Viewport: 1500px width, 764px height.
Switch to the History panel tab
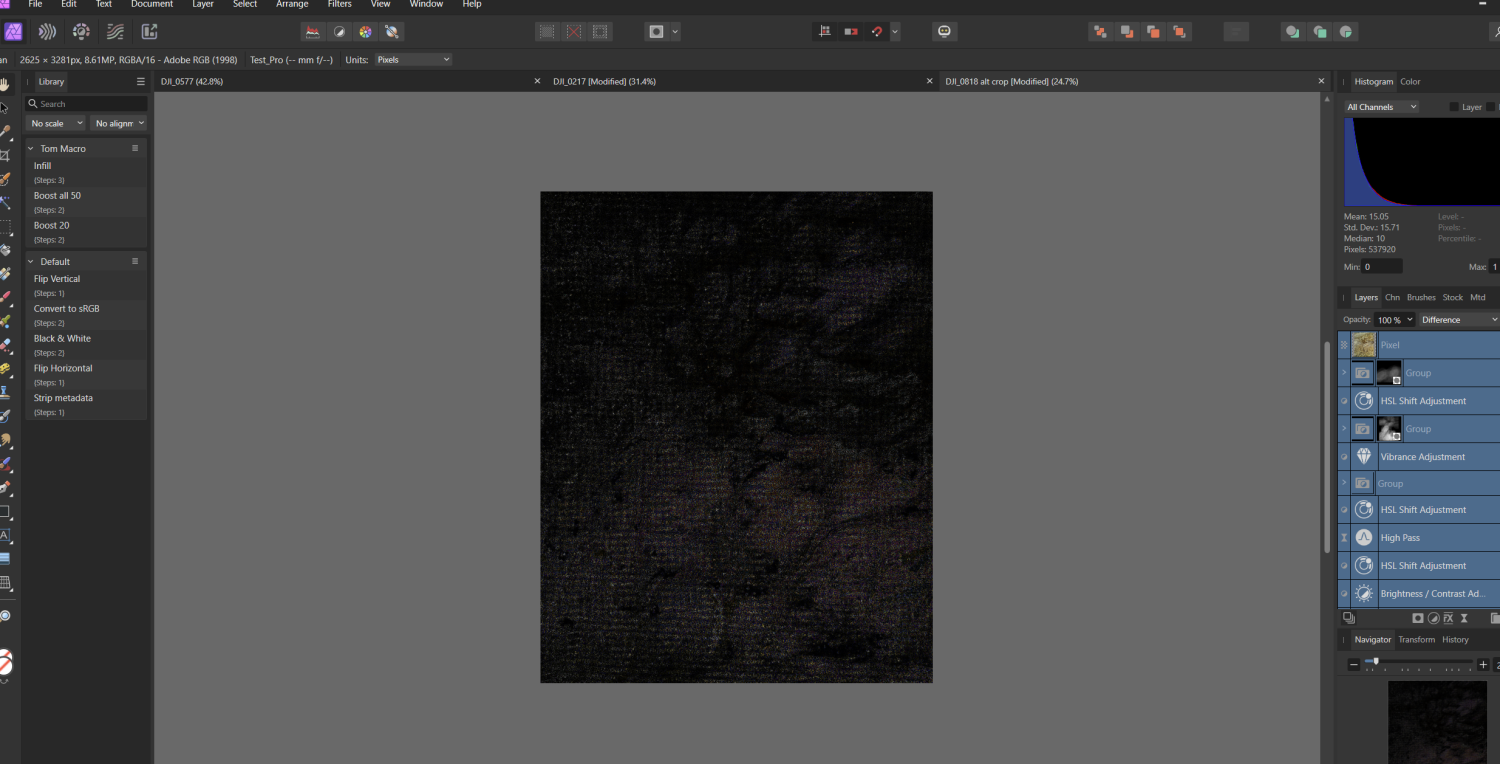1455,640
